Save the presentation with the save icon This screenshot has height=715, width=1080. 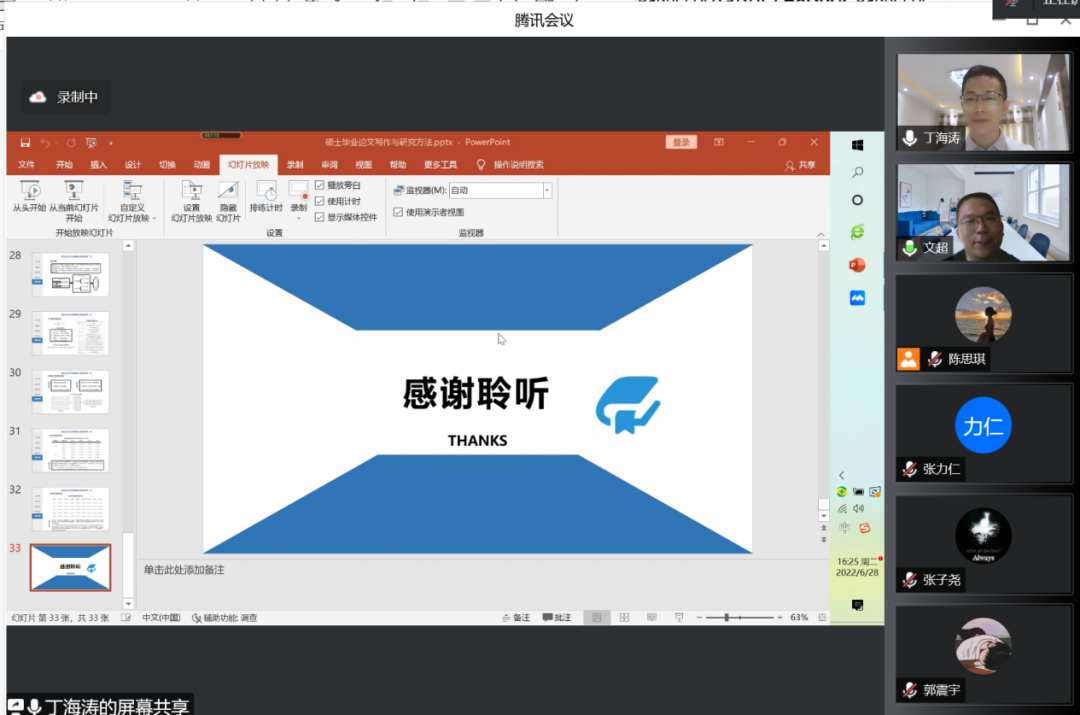tap(25, 143)
